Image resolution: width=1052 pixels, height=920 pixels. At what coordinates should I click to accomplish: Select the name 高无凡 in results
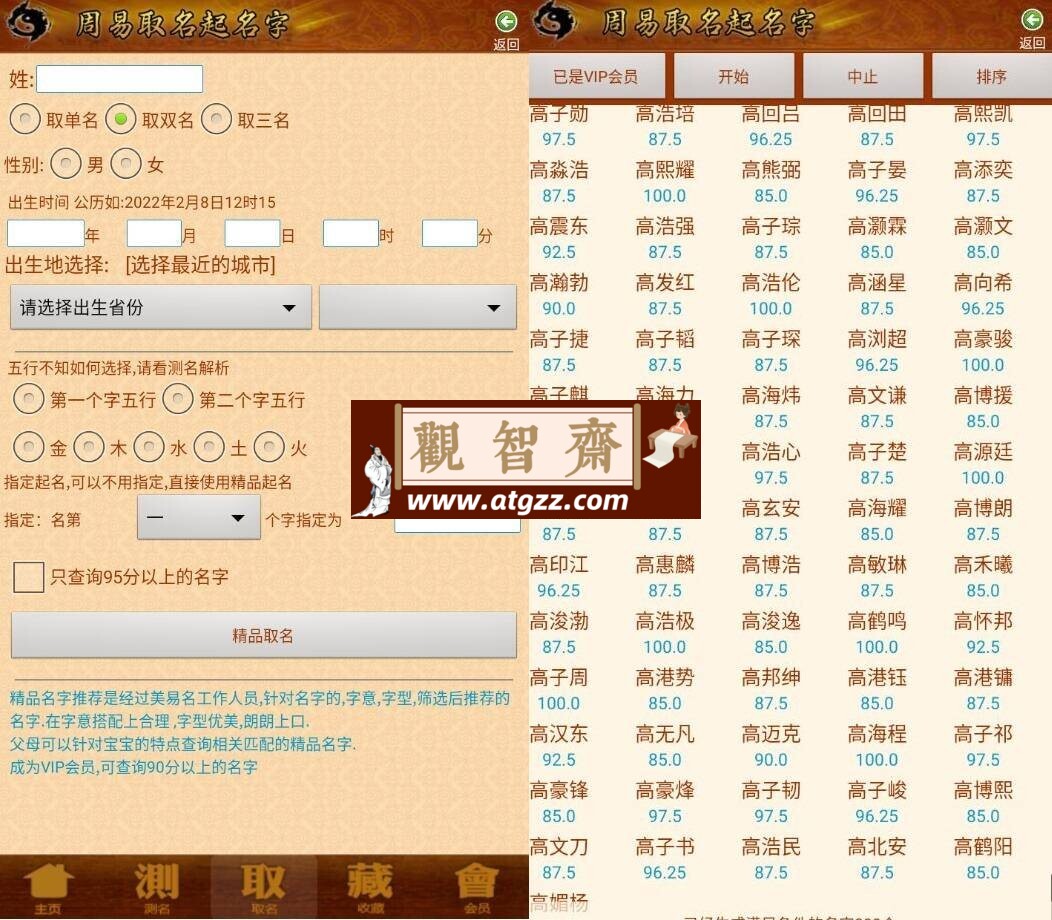coord(665,734)
